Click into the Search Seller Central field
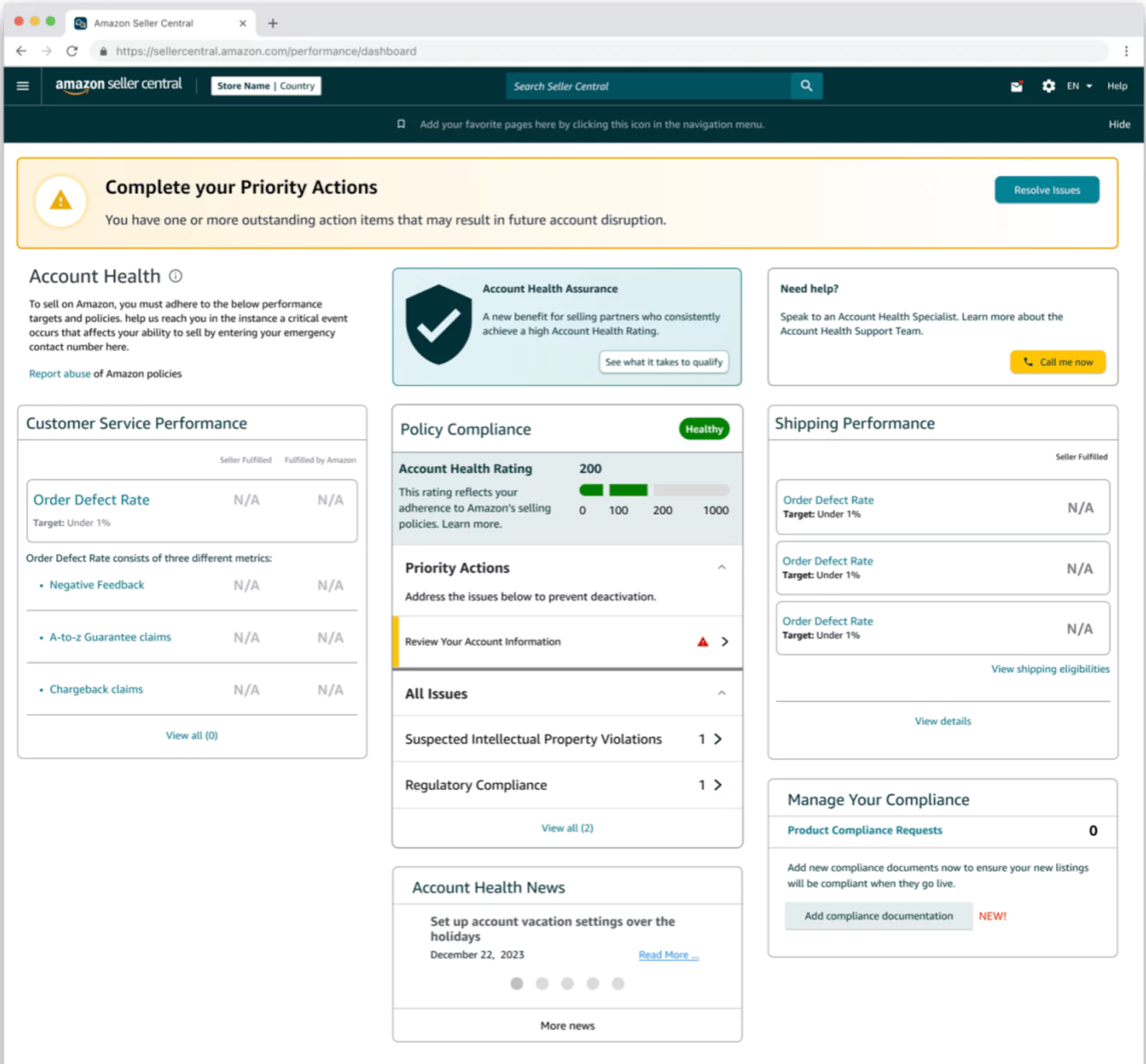1146x1064 pixels. tap(648, 86)
